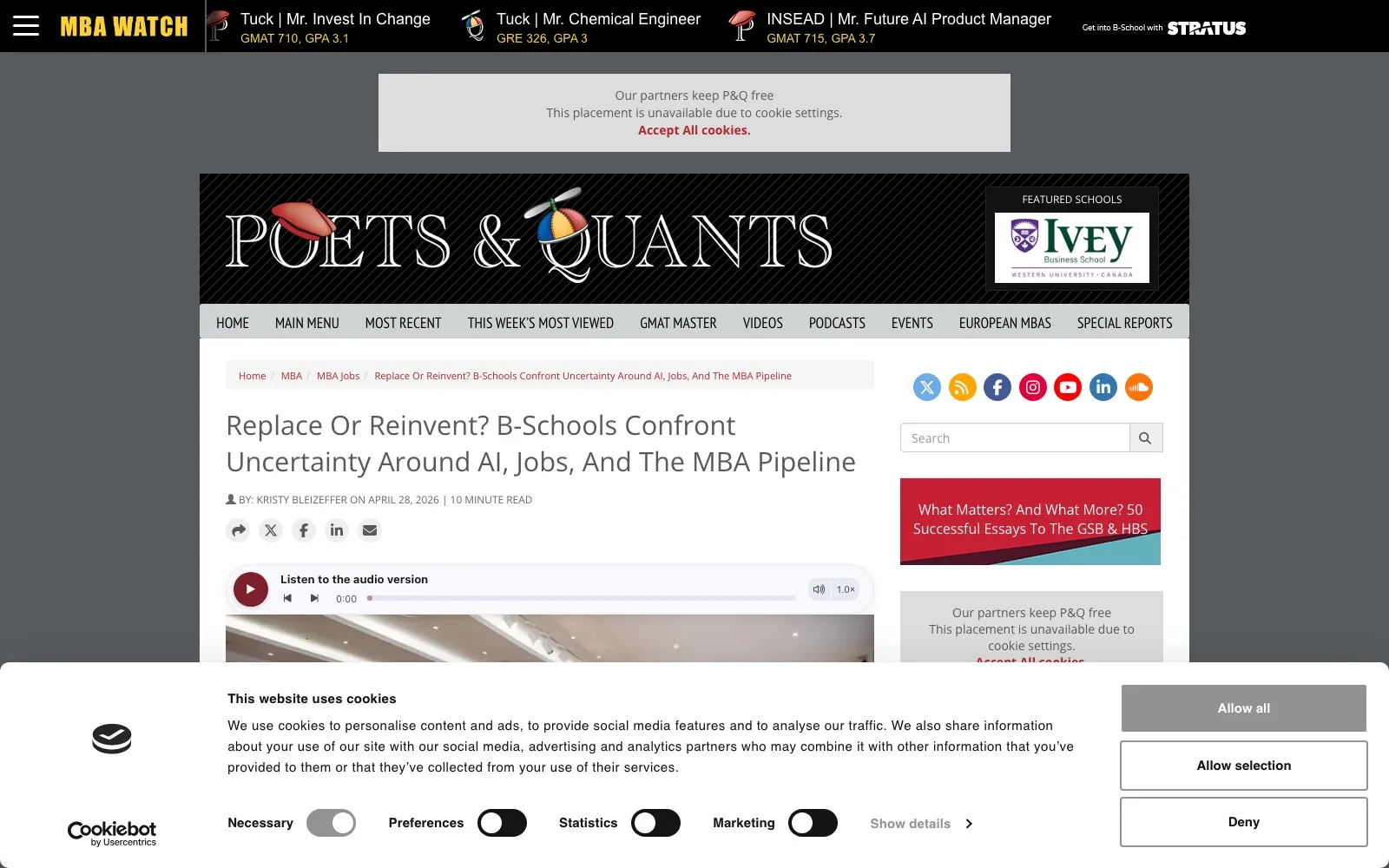Viewport: 1389px width, 868px height.
Task: Enable the Preferences cookie toggle
Action: tap(502, 823)
